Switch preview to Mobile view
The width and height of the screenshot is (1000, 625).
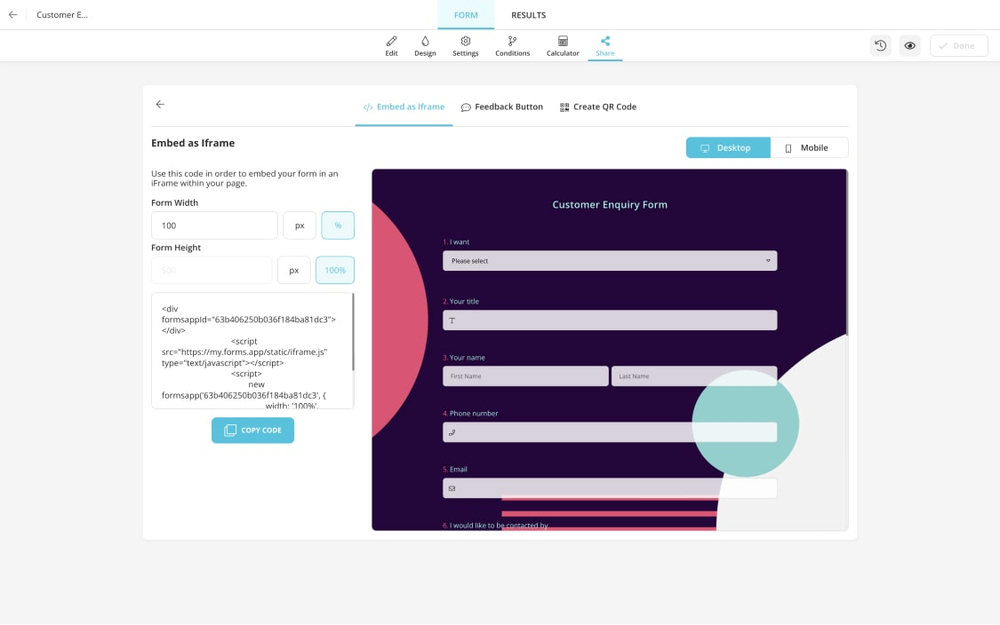[808, 148]
